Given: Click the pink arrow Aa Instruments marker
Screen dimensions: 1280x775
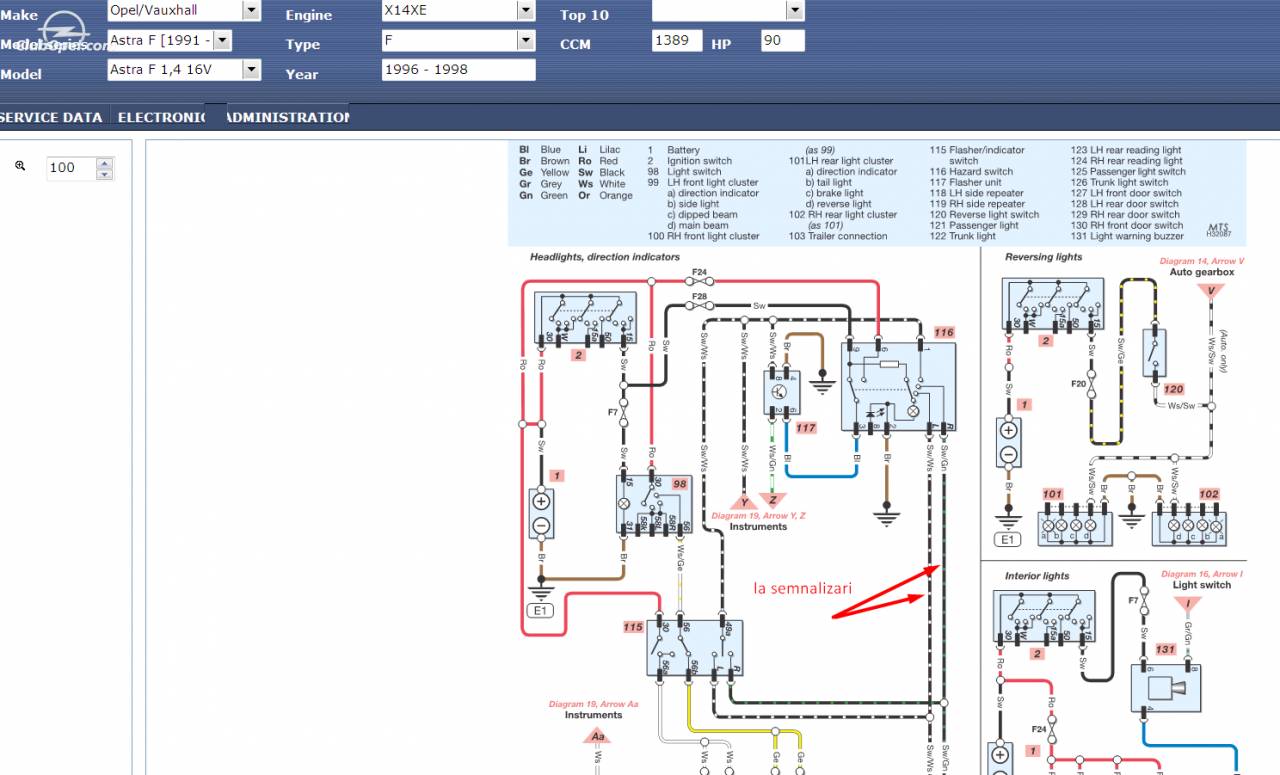Looking at the screenshot, I should (597, 735).
